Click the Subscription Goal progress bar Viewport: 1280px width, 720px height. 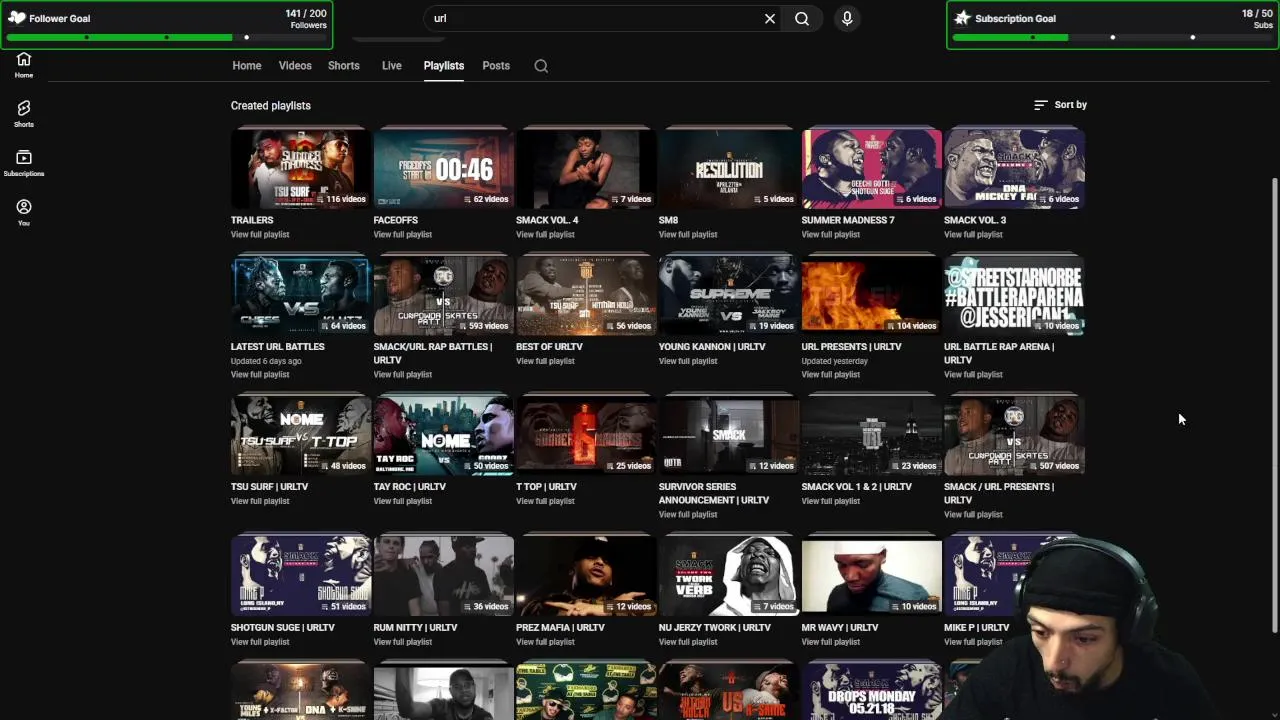1112,38
